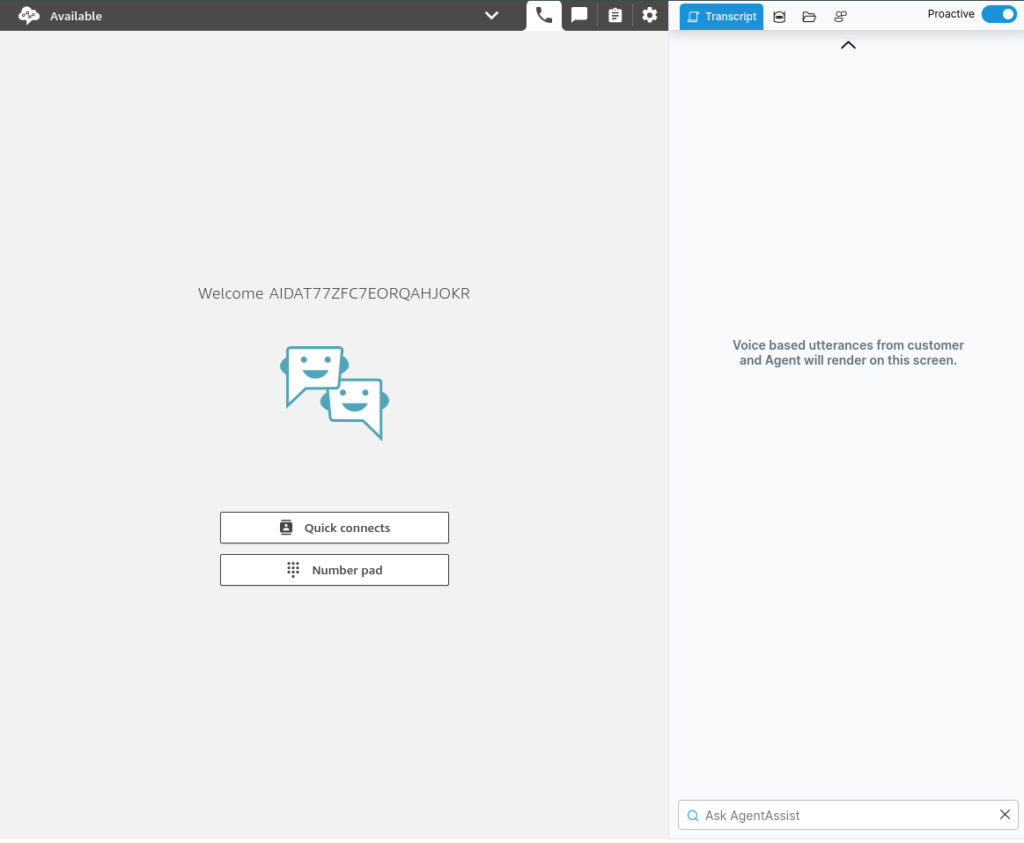The height and width of the screenshot is (843, 1024).
Task: Open the Number pad
Action: [334, 569]
